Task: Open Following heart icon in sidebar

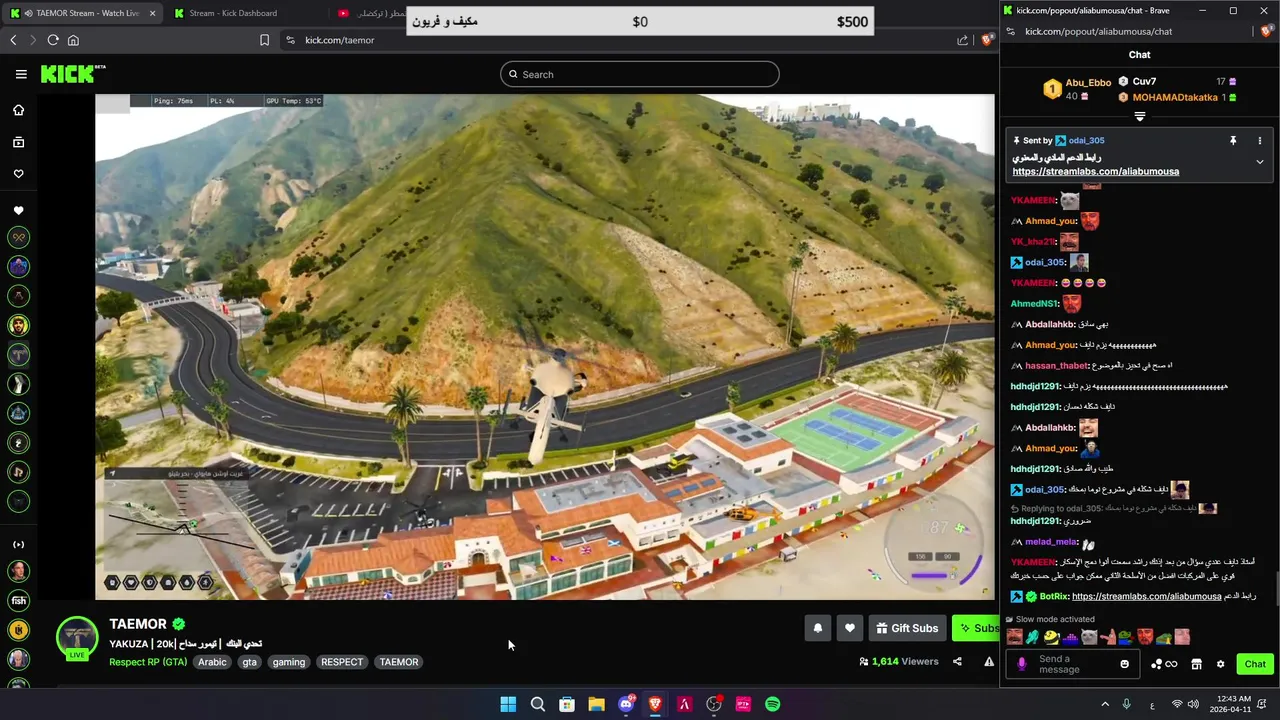Action: point(18,174)
